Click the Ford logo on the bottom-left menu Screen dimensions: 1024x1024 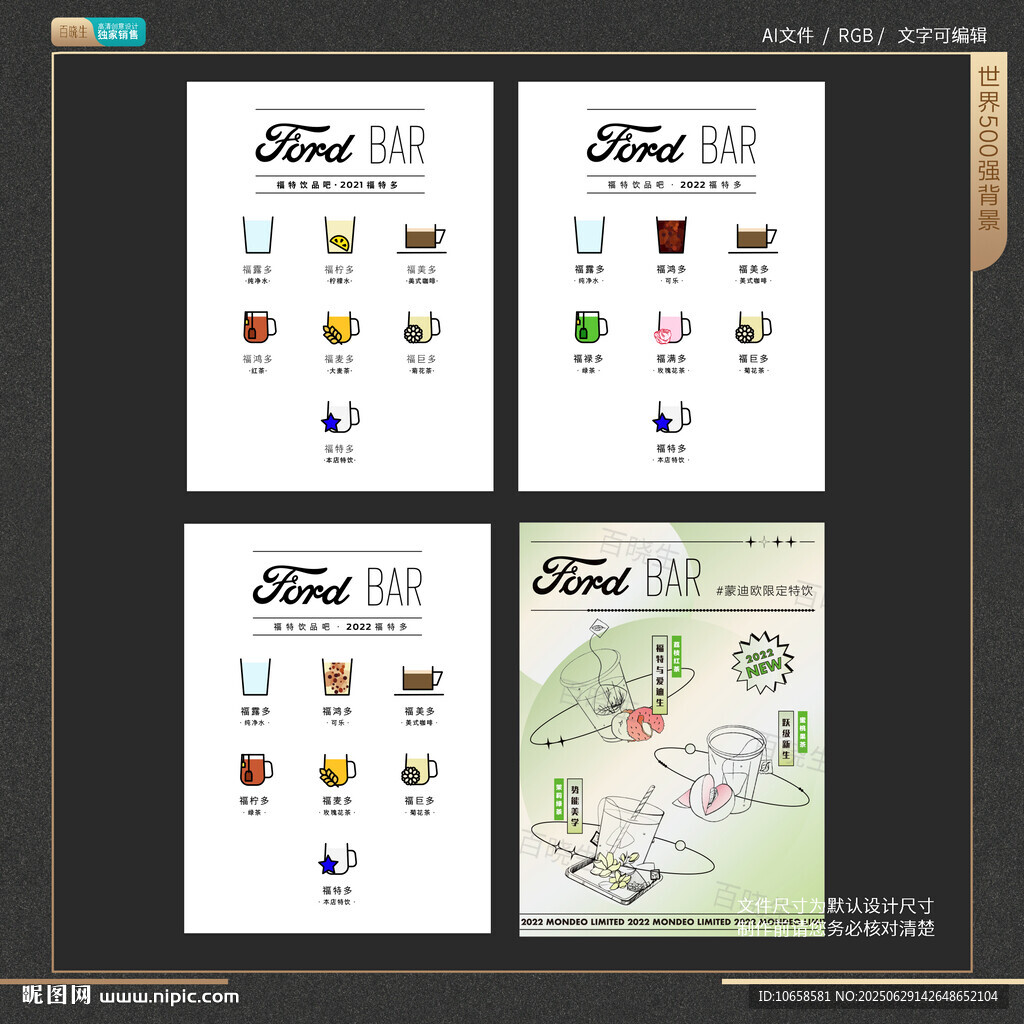pyautogui.click(x=302, y=586)
